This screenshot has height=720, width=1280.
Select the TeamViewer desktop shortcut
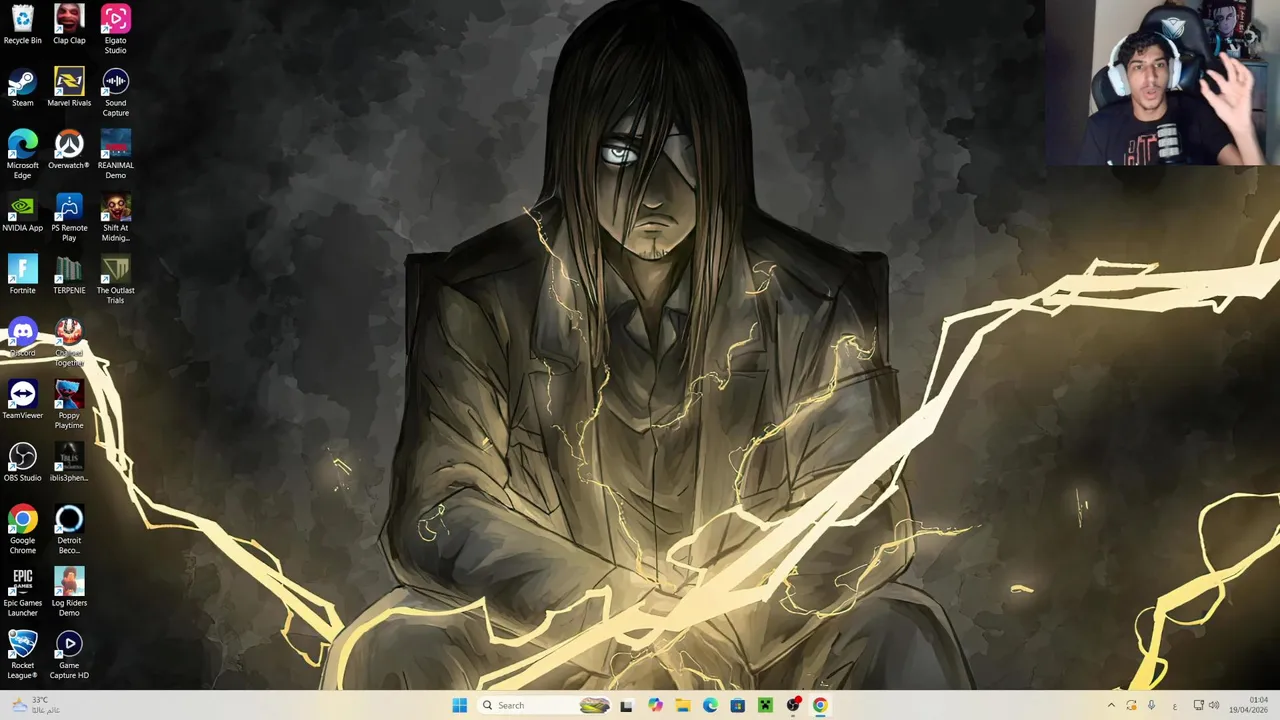[x=22, y=400]
